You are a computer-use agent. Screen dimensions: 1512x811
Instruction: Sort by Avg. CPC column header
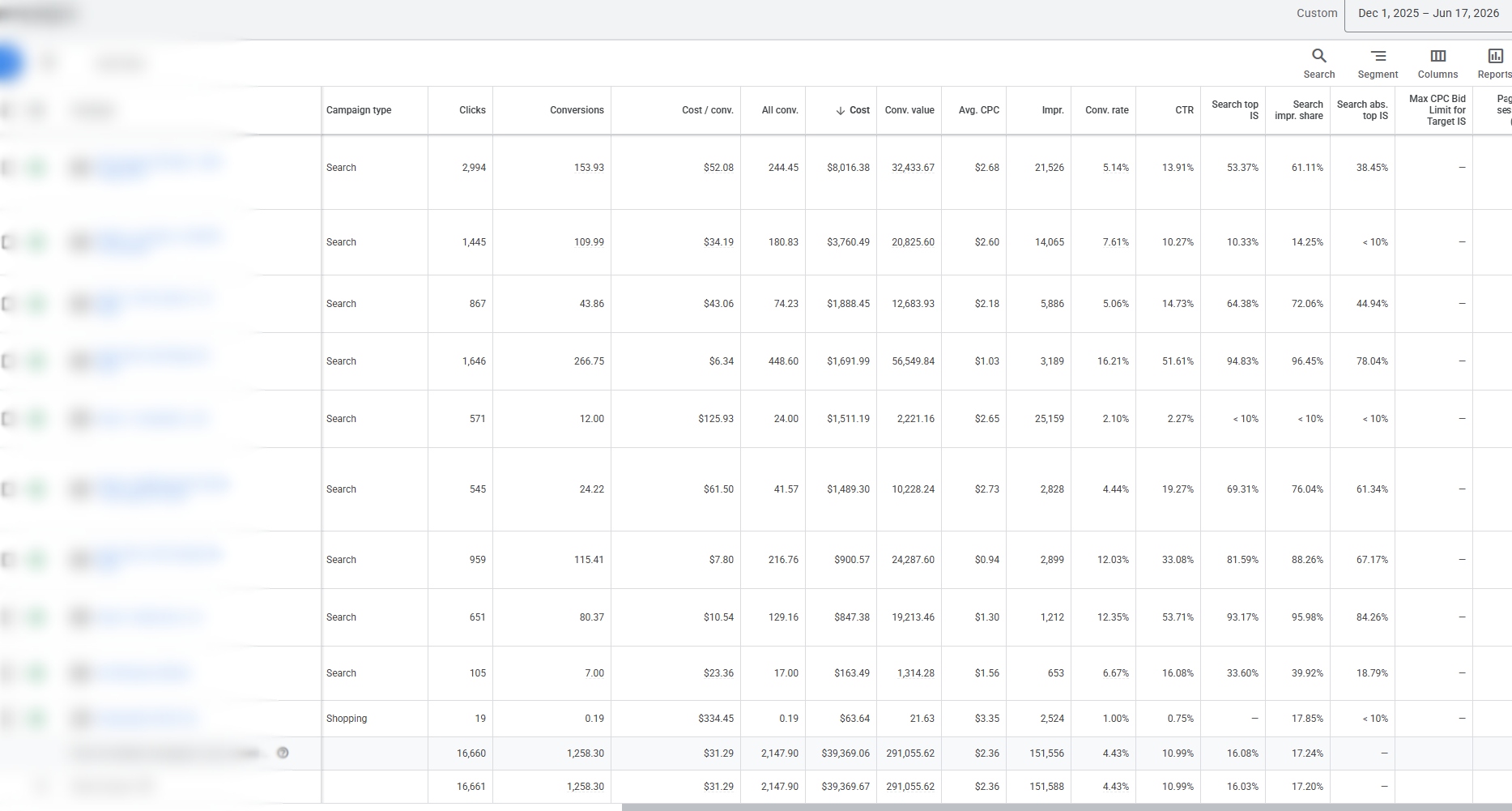[x=978, y=110]
